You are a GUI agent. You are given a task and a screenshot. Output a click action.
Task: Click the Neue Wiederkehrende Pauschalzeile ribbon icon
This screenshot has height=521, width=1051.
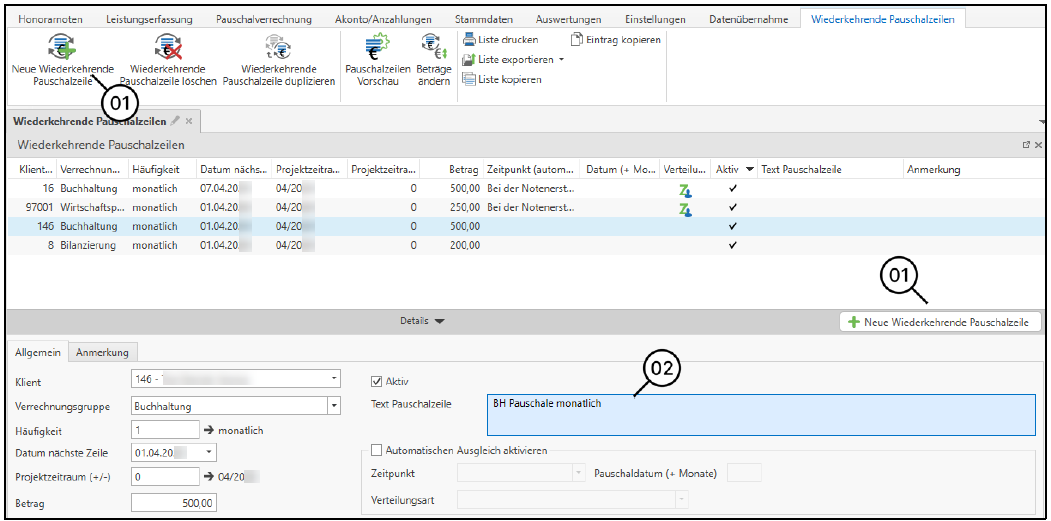point(62,47)
